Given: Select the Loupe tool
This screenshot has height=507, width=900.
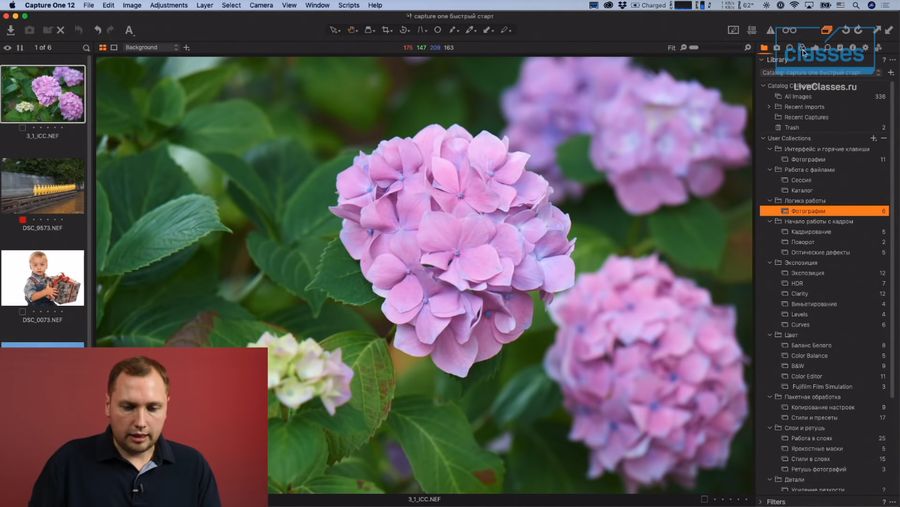Looking at the screenshot, I should coord(369,30).
